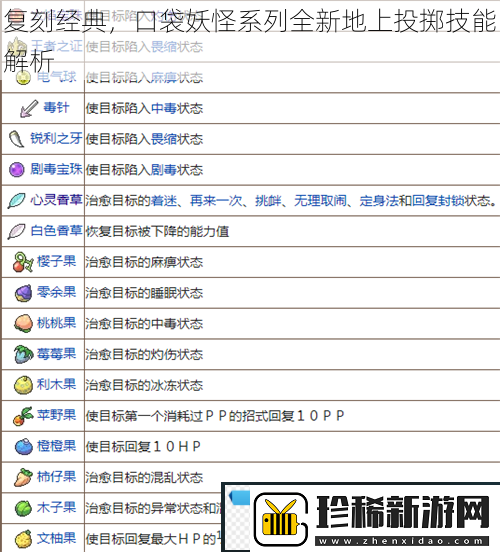This screenshot has width=500, height=552.
Task: Click the blue Oran Berry (橙橙果) icon
Action: (x=23, y=446)
